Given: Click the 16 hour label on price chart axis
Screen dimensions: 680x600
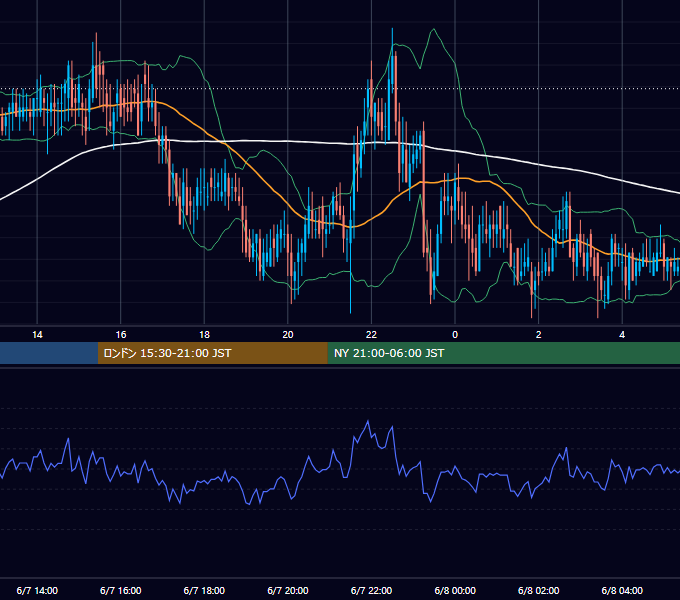Looking at the screenshot, I should pyautogui.click(x=121, y=335).
